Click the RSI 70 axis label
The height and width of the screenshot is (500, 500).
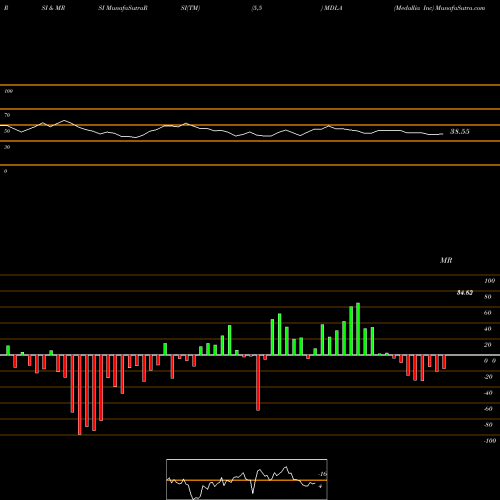click(7, 115)
